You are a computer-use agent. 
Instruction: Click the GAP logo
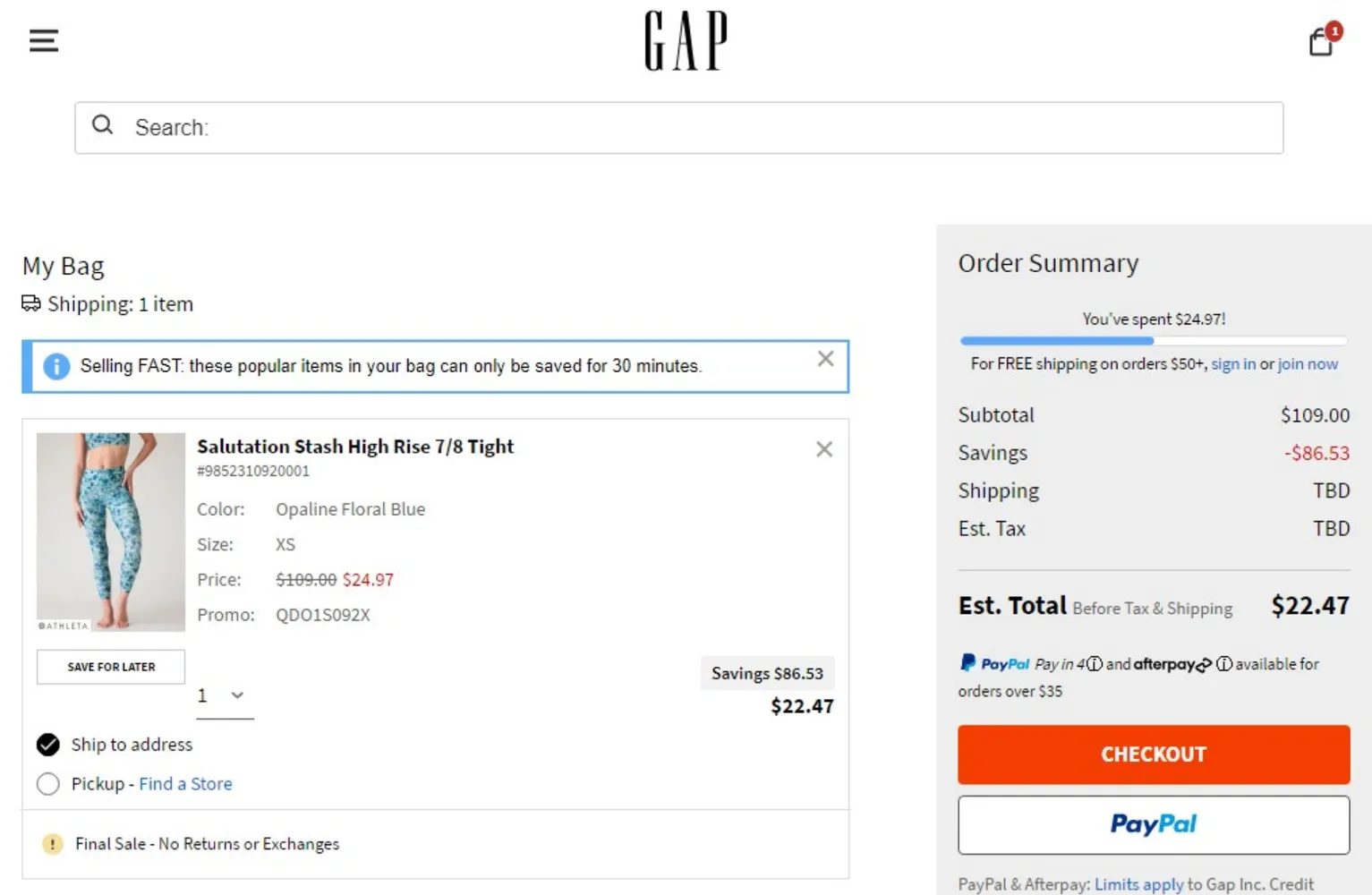coord(686,41)
